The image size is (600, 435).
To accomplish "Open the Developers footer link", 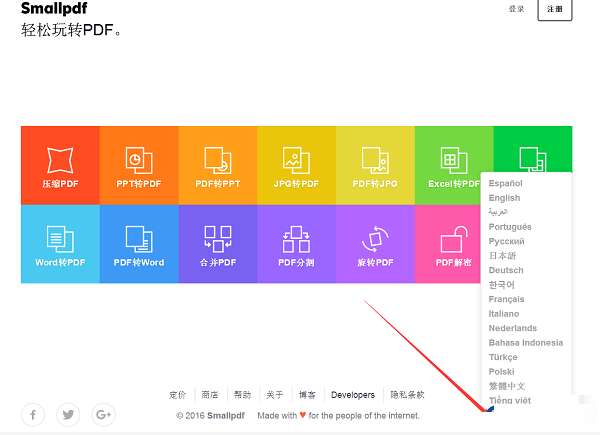I will coord(353,395).
